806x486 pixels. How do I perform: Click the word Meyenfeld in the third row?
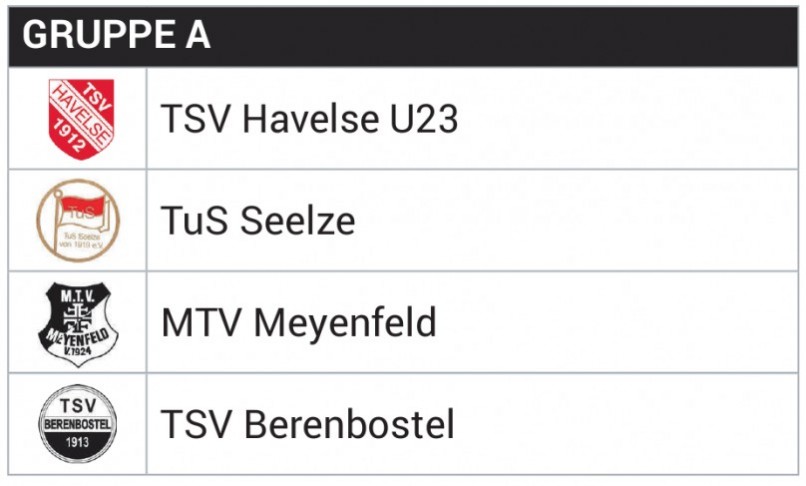[345, 322]
